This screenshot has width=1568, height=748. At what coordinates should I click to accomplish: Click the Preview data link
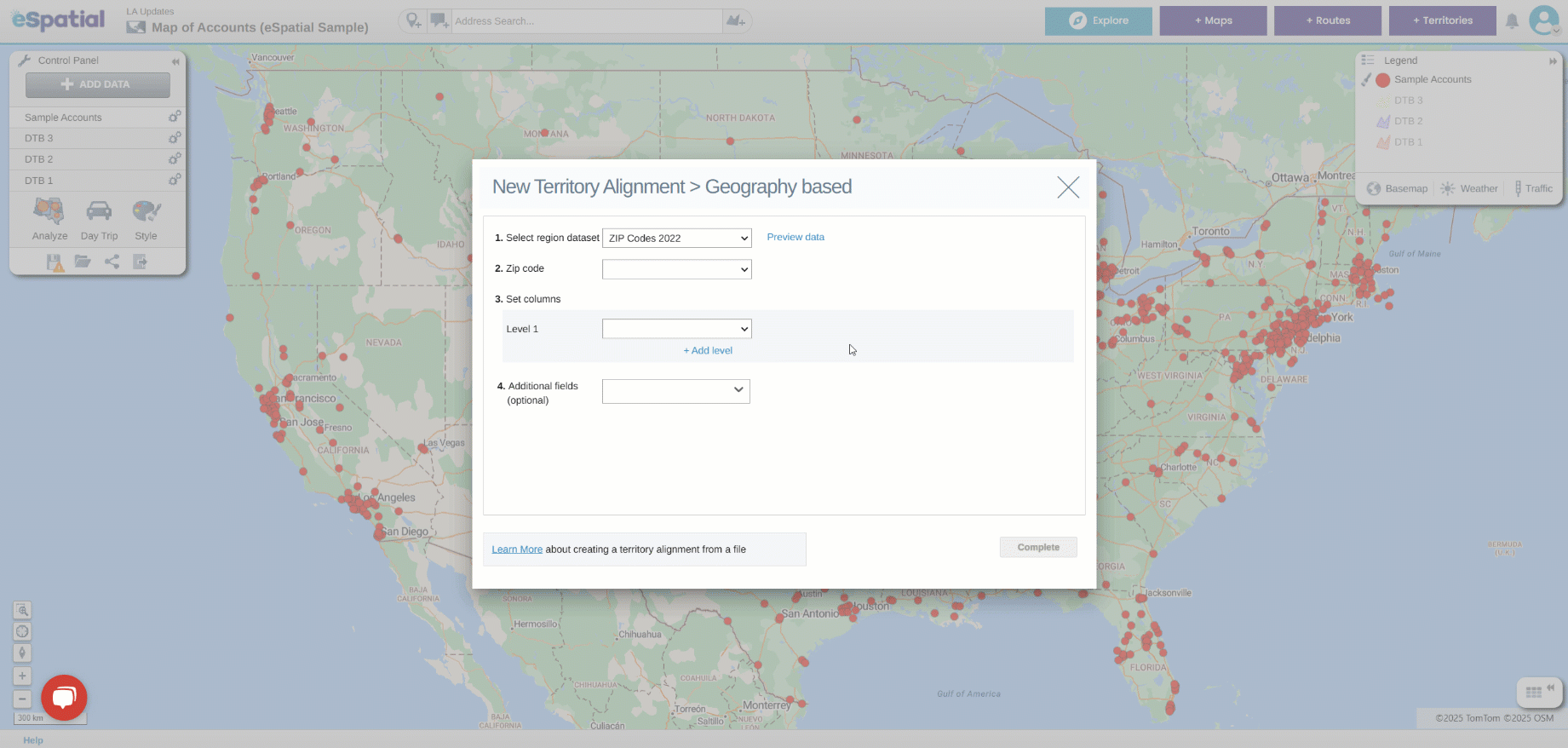coord(795,237)
